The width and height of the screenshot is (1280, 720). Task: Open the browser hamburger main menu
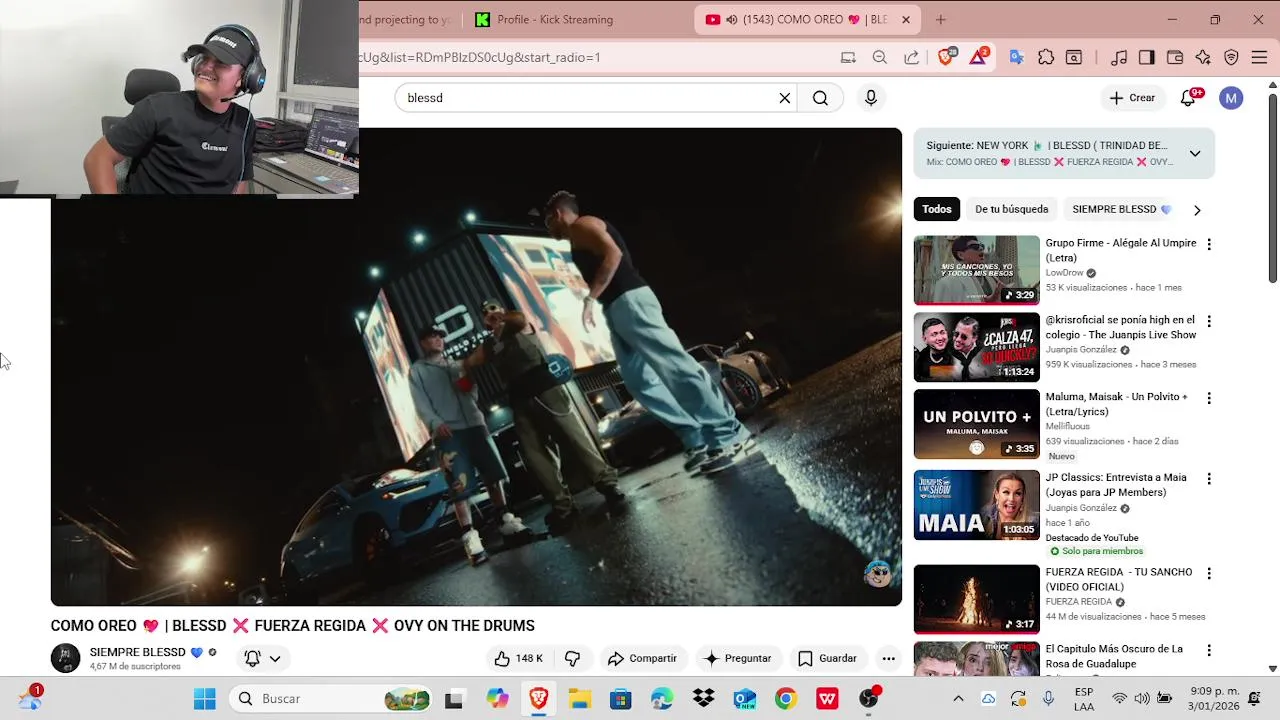pos(1259,57)
